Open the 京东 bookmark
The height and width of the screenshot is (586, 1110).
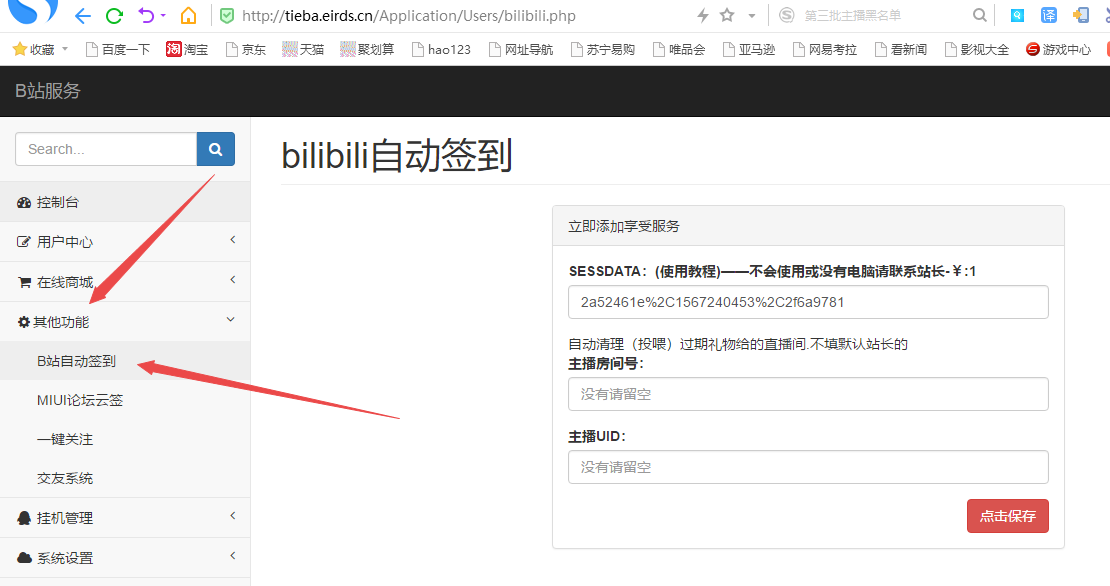(246, 49)
